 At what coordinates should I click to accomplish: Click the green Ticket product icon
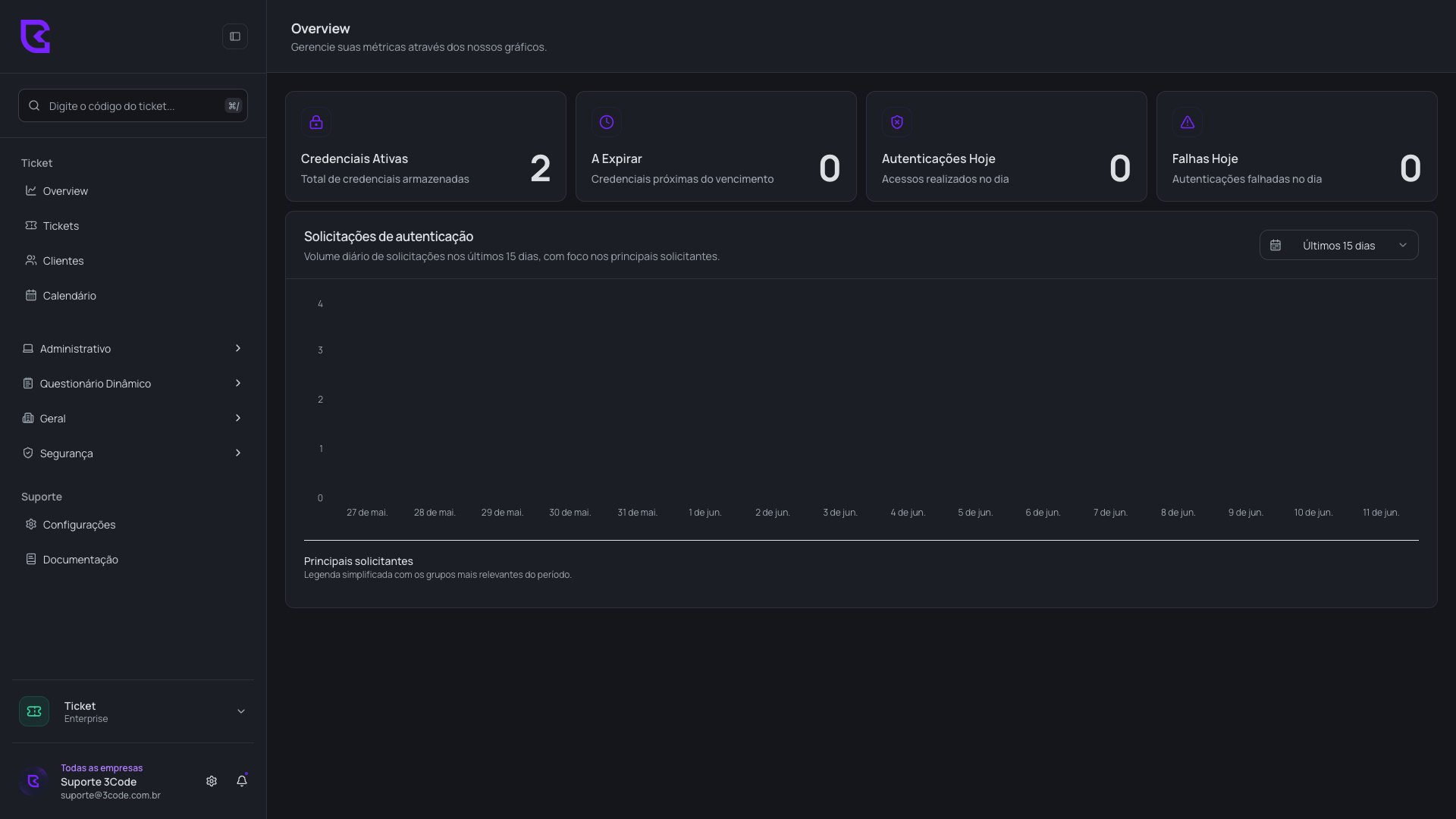pyautogui.click(x=34, y=711)
